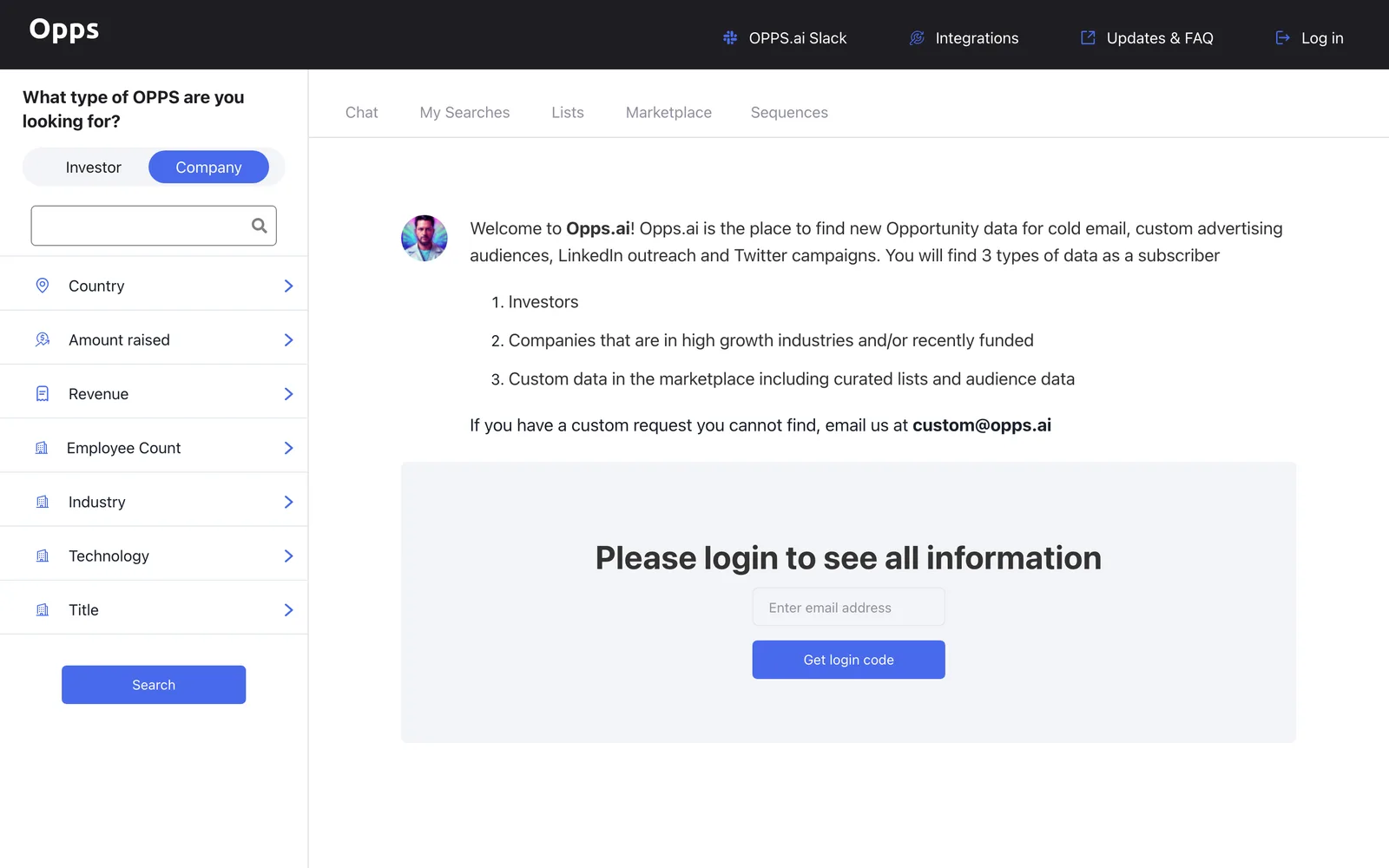This screenshot has height=868, width=1389.
Task: Click the Integrations icon in the header
Action: (x=917, y=38)
